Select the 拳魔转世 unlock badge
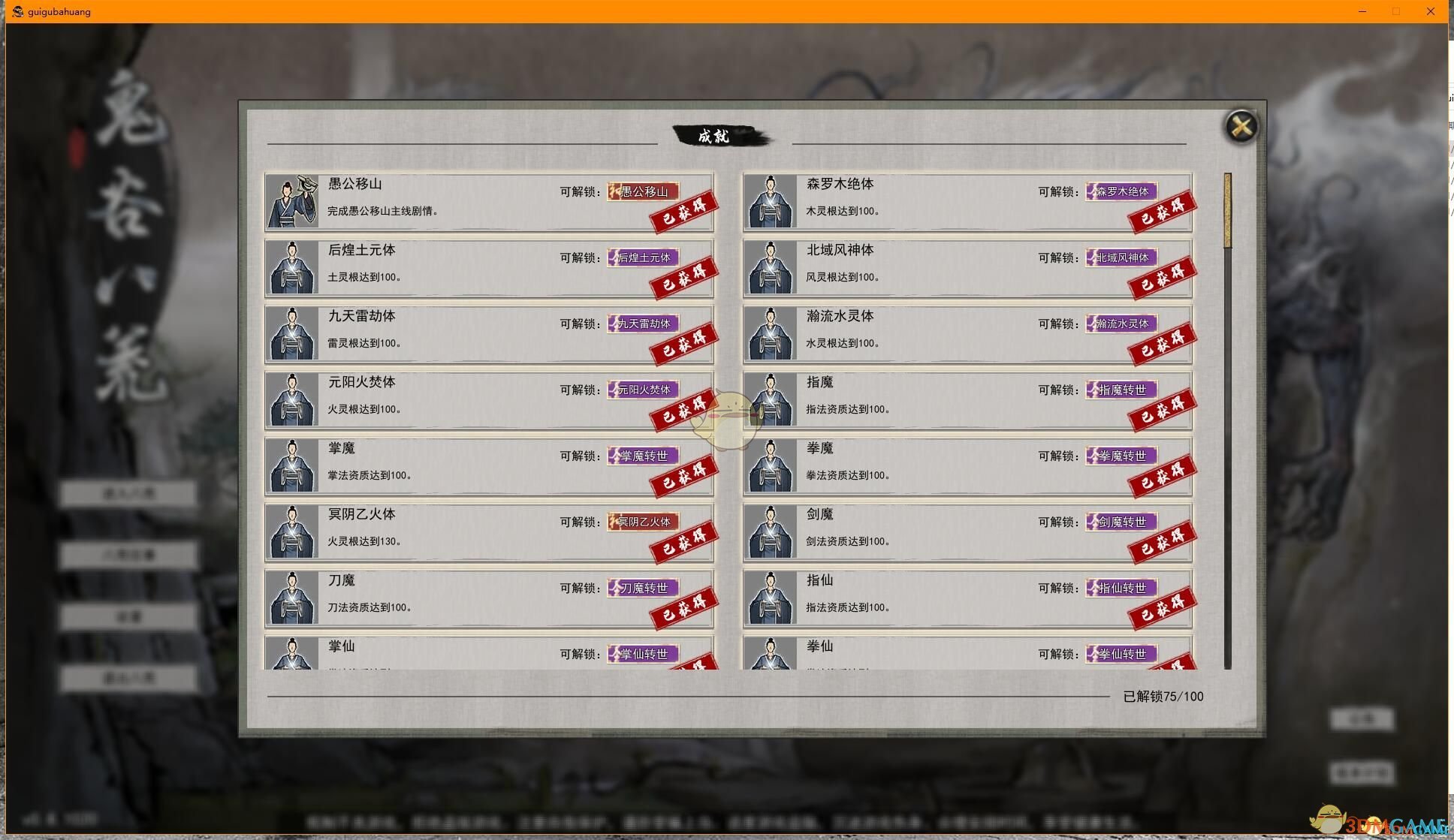Screen dimensions: 1454x840 1121,456
